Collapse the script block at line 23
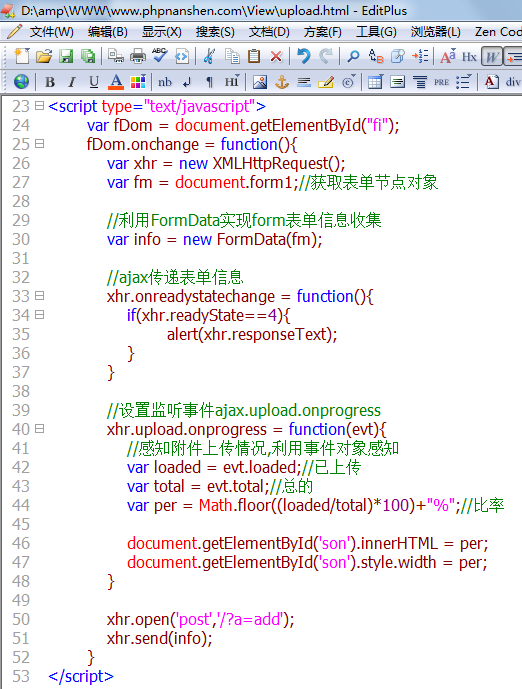 coord(40,106)
